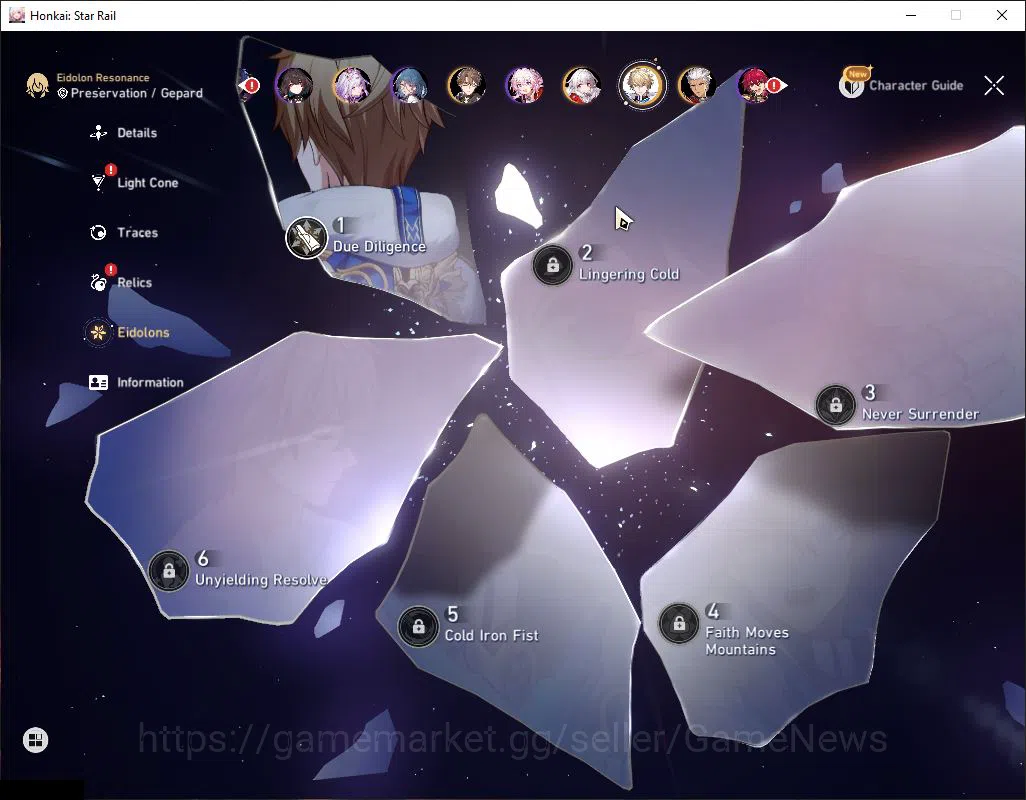Image resolution: width=1026 pixels, height=800 pixels.
Task: Click the Character Guide book icon
Action: pos(852,85)
